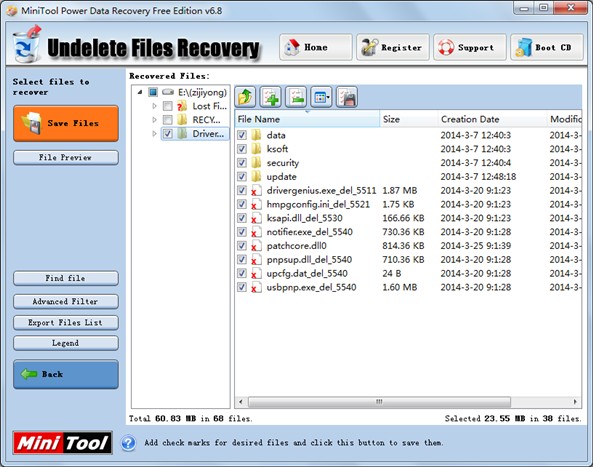Click the security folder icon
The height and width of the screenshot is (467, 593).
(x=257, y=163)
